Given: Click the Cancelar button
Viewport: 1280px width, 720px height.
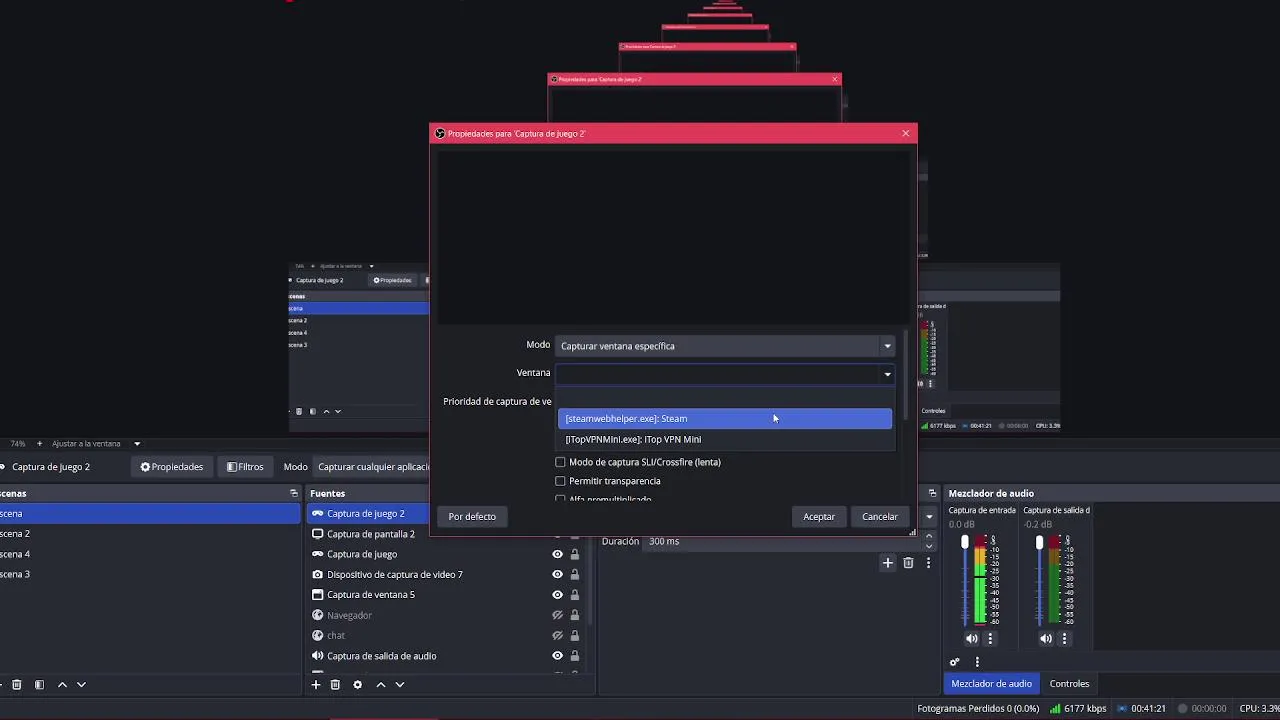Looking at the screenshot, I should coord(880,517).
